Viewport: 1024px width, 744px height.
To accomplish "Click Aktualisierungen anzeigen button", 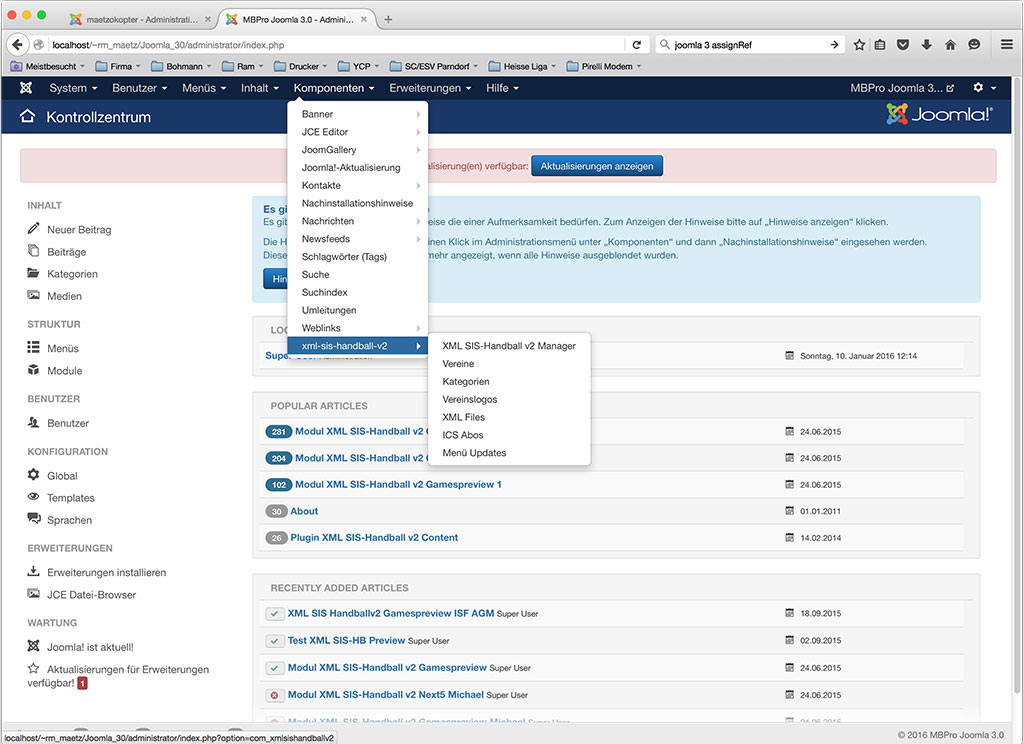I will [x=597, y=166].
